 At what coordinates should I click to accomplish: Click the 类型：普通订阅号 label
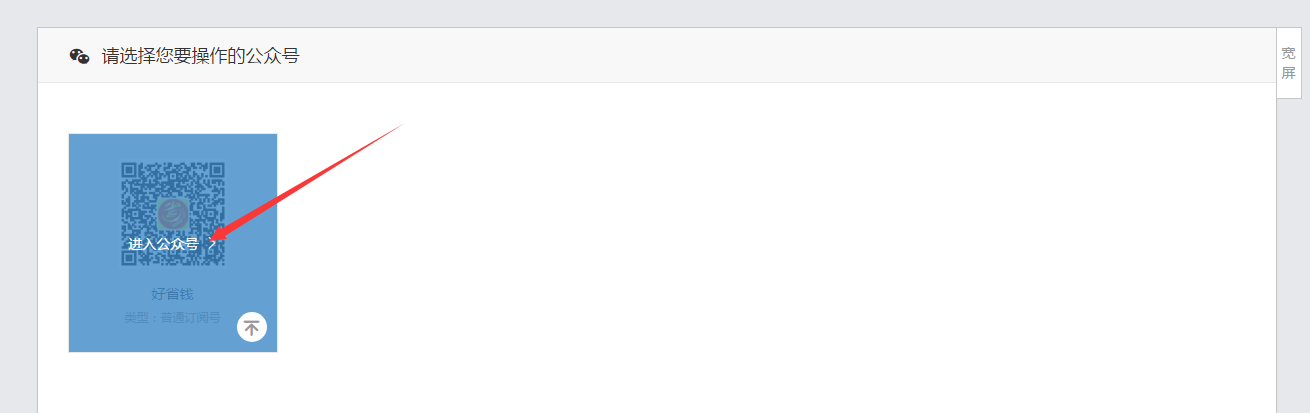point(172,318)
